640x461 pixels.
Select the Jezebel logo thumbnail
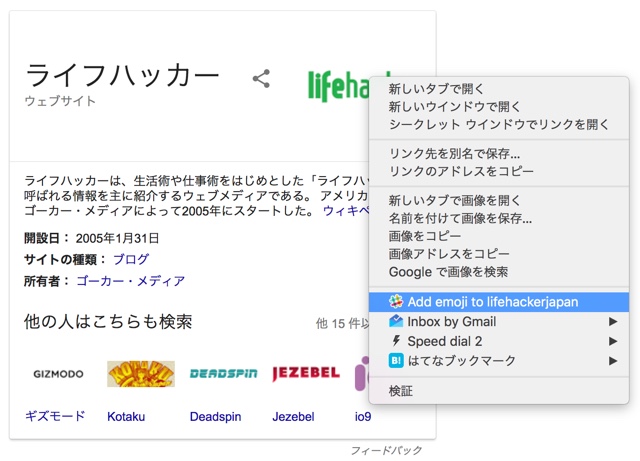pyautogui.click(x=306, y=374)
